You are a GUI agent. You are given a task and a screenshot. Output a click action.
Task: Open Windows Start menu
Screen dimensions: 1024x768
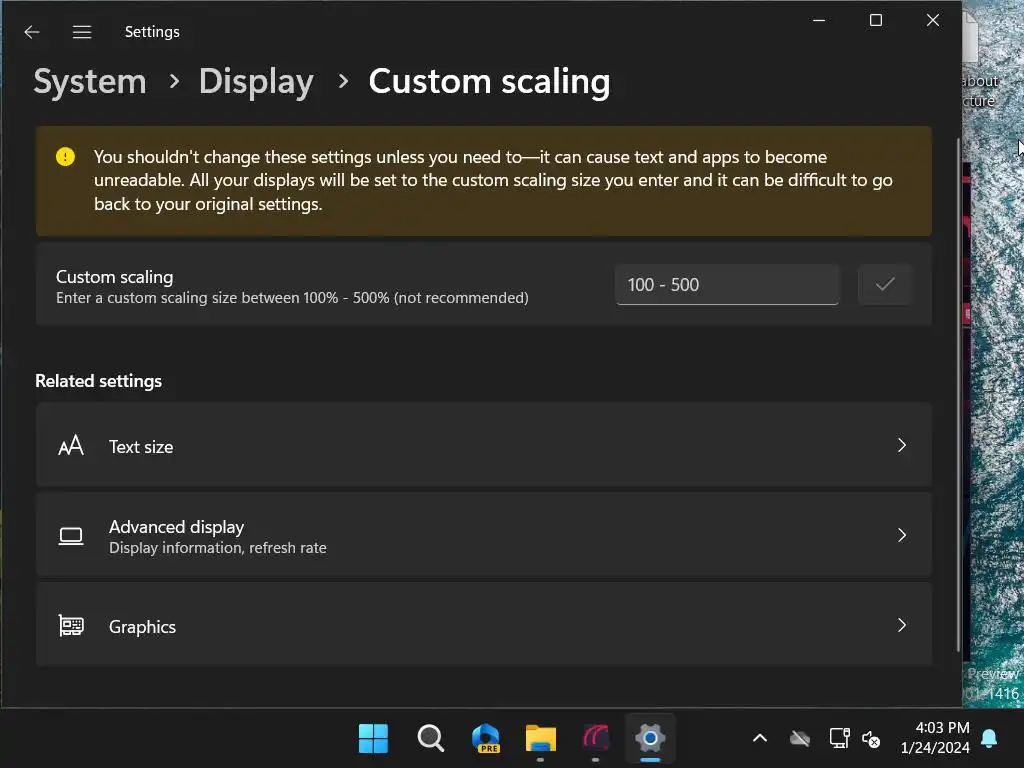pyautogui.click(x=373, y=739)
